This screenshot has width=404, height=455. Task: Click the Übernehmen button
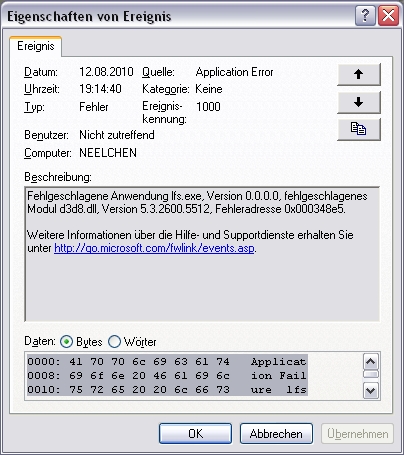[x=357, y=434]
